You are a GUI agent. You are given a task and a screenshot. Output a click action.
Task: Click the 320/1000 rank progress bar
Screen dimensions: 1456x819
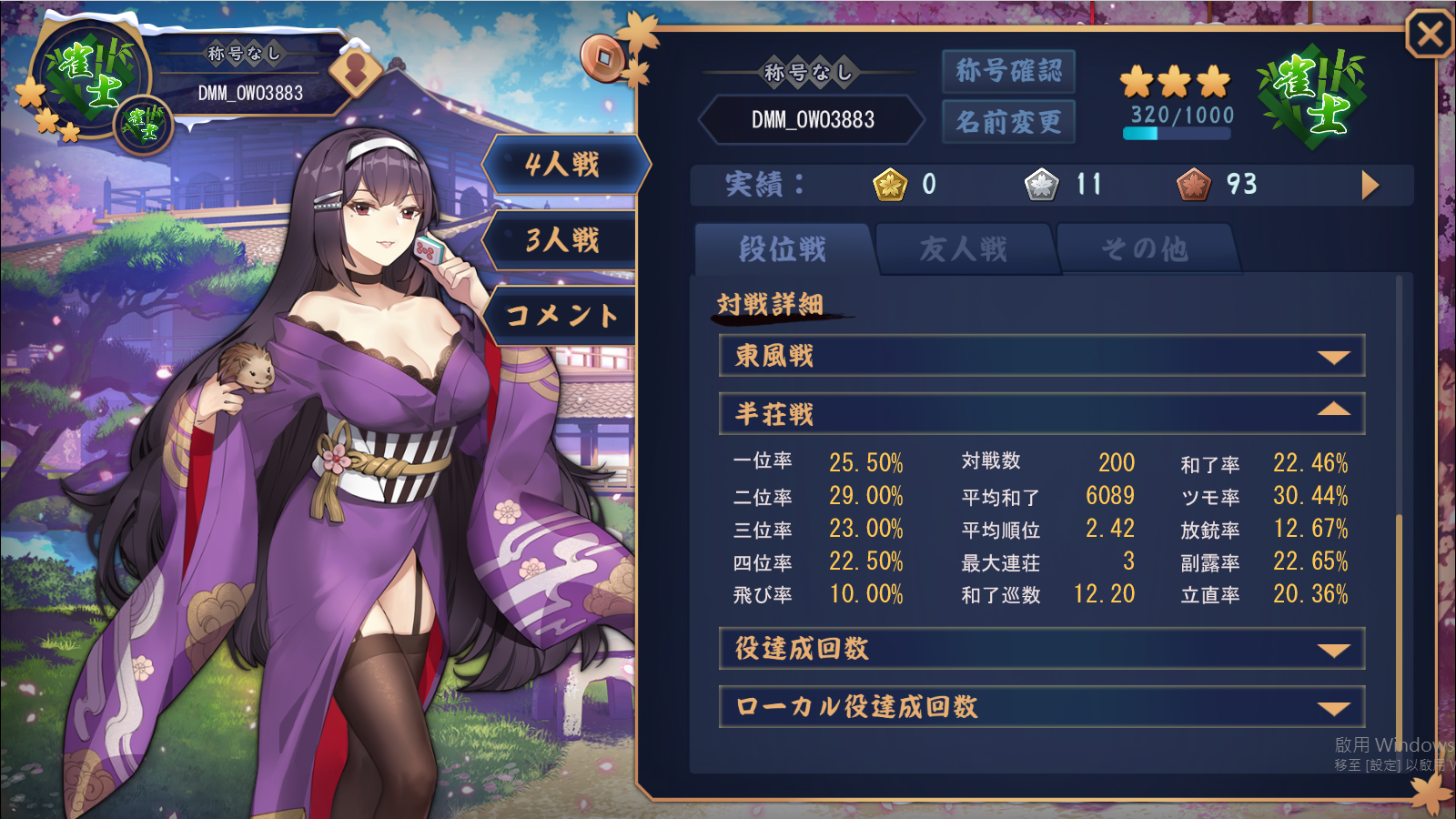coord(1177,133)
